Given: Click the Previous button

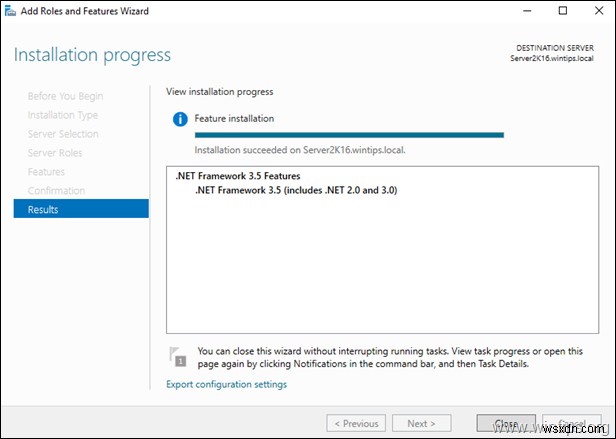Looking at the screenshot, I should click(356, 423).
